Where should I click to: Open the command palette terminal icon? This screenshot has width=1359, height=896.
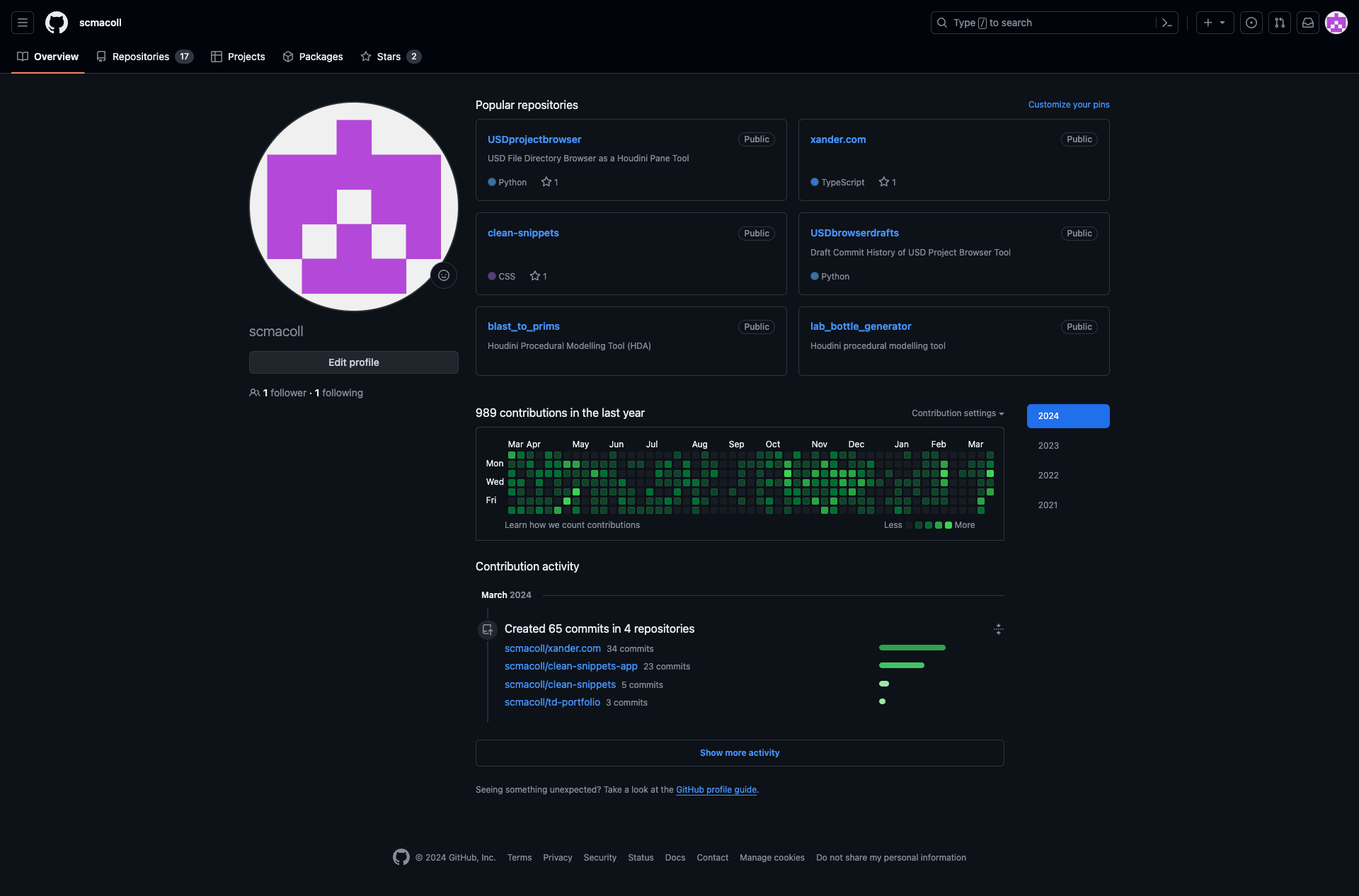pos(1166,23)
